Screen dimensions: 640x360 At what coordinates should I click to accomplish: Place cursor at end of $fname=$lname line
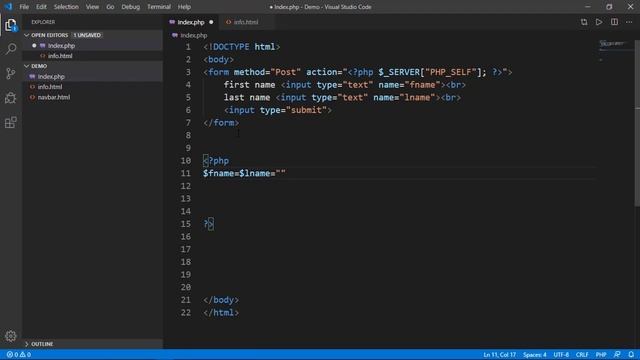tap(286, 173)
